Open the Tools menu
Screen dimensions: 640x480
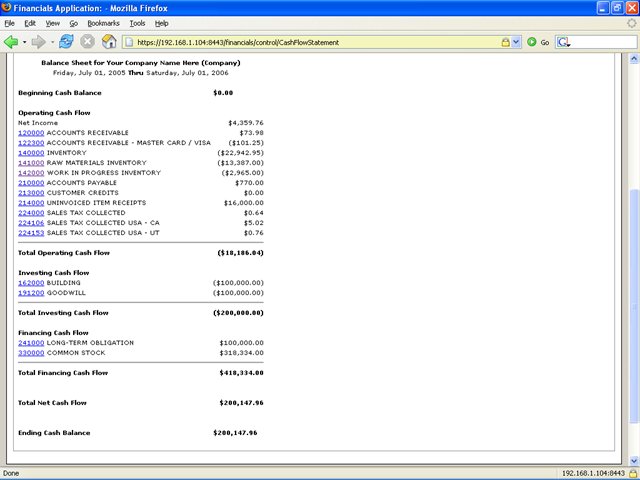coord(137,22)
